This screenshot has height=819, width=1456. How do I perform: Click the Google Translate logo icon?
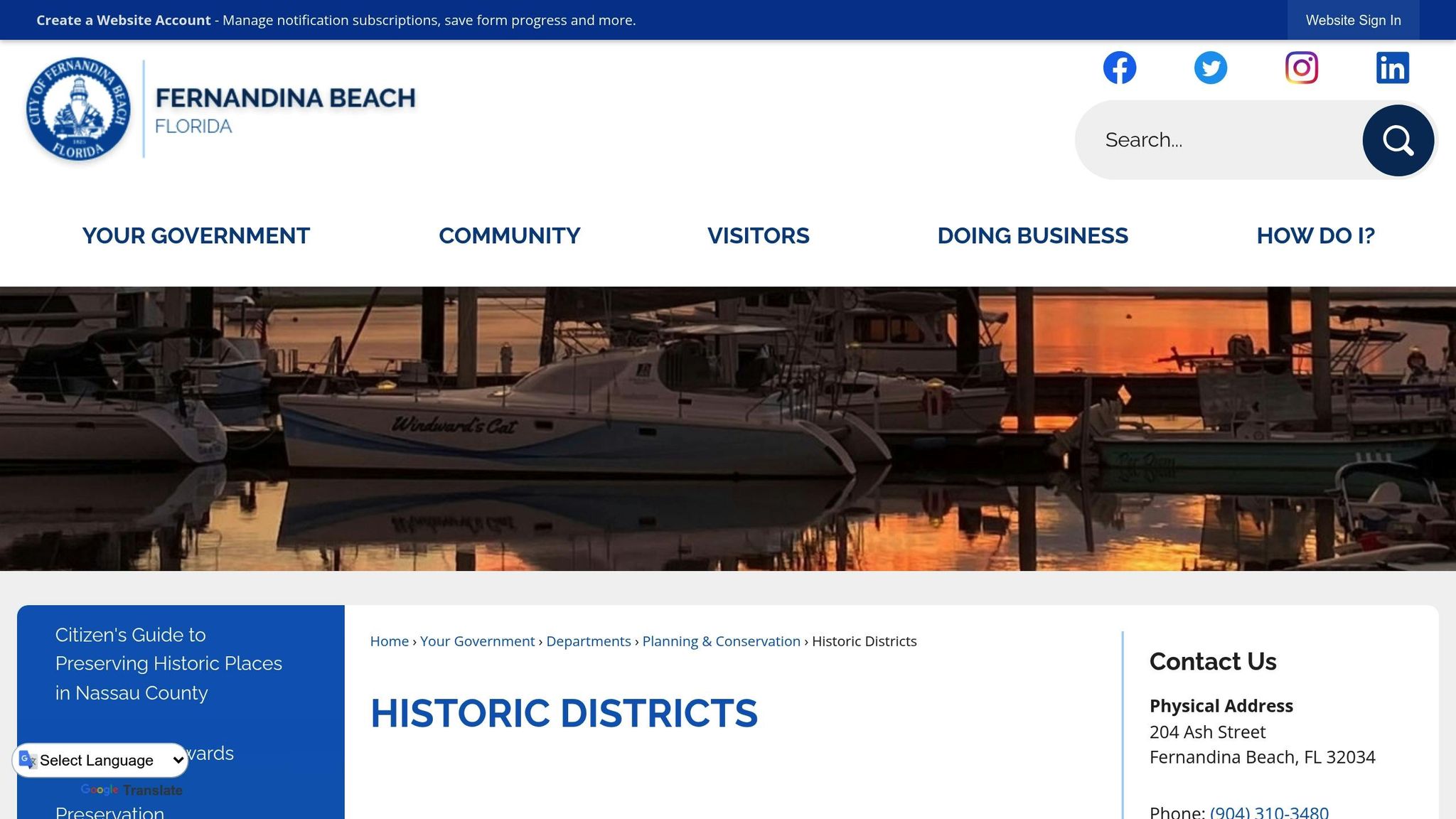click(x=28, y=760)
